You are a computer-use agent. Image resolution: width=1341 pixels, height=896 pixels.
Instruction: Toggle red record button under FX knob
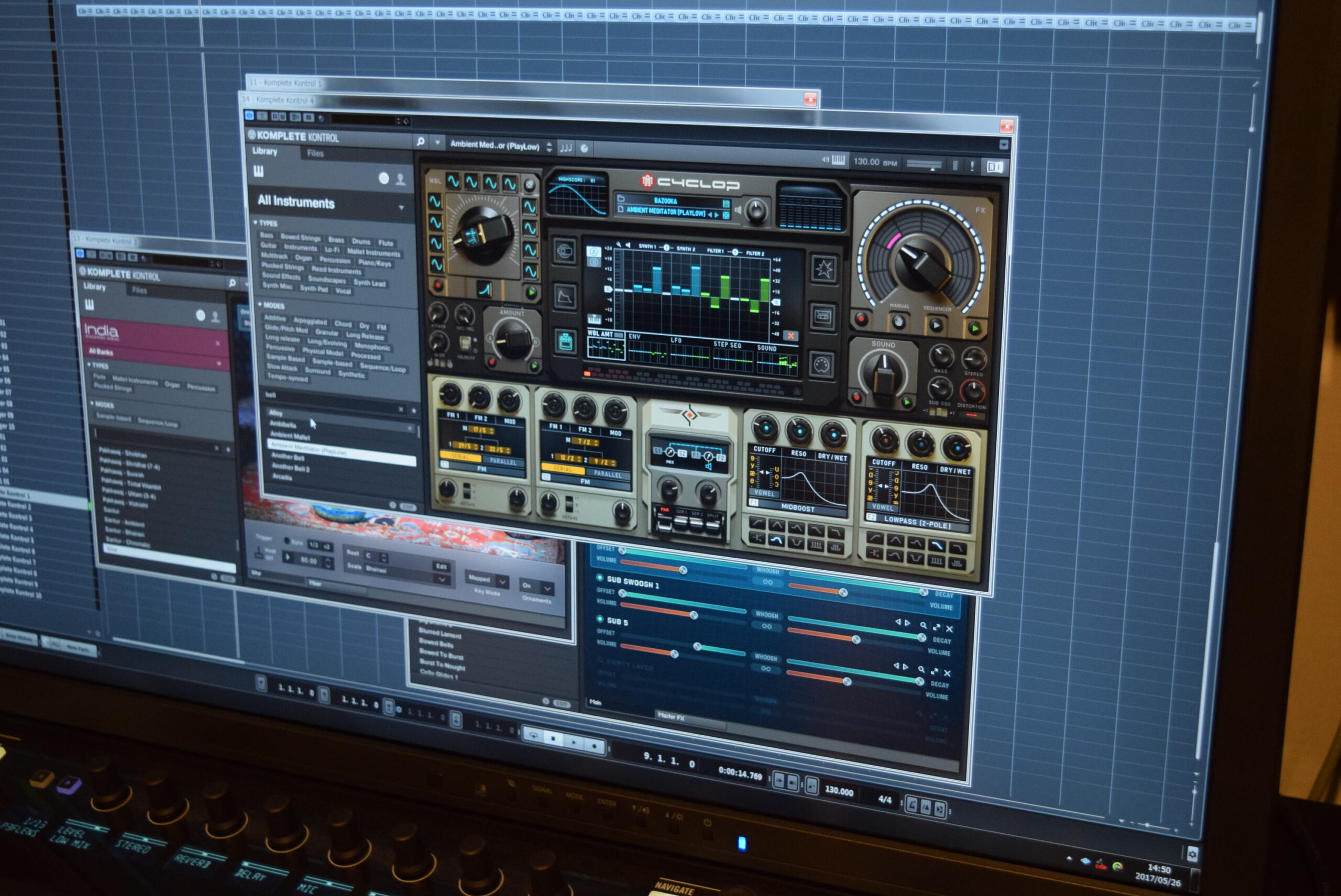pyautogui.click(x=861, y=318)
